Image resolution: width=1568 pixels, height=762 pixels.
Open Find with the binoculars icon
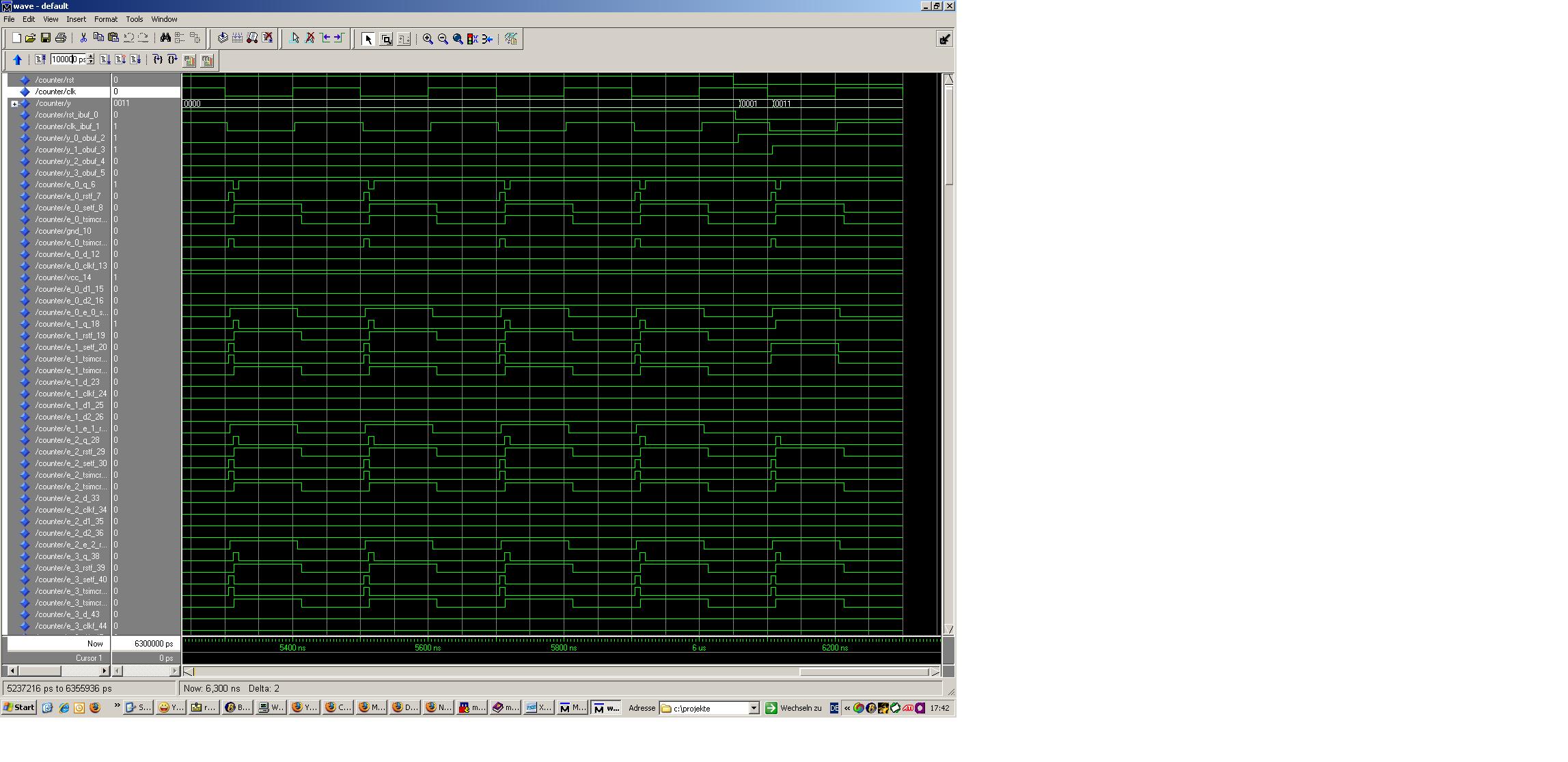(x=165, y=38)
